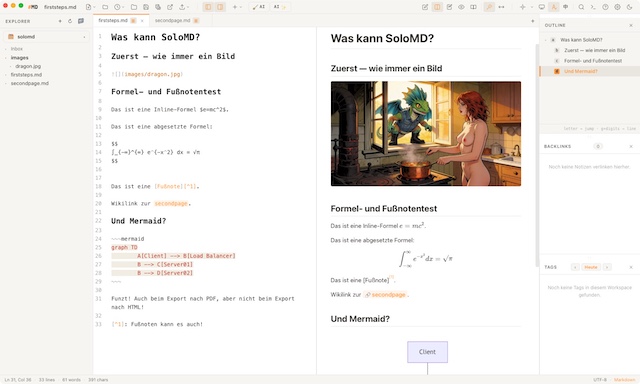Open the new file dropdown arrow
This screenshot has height=384, width=640.
coord(94,7)
